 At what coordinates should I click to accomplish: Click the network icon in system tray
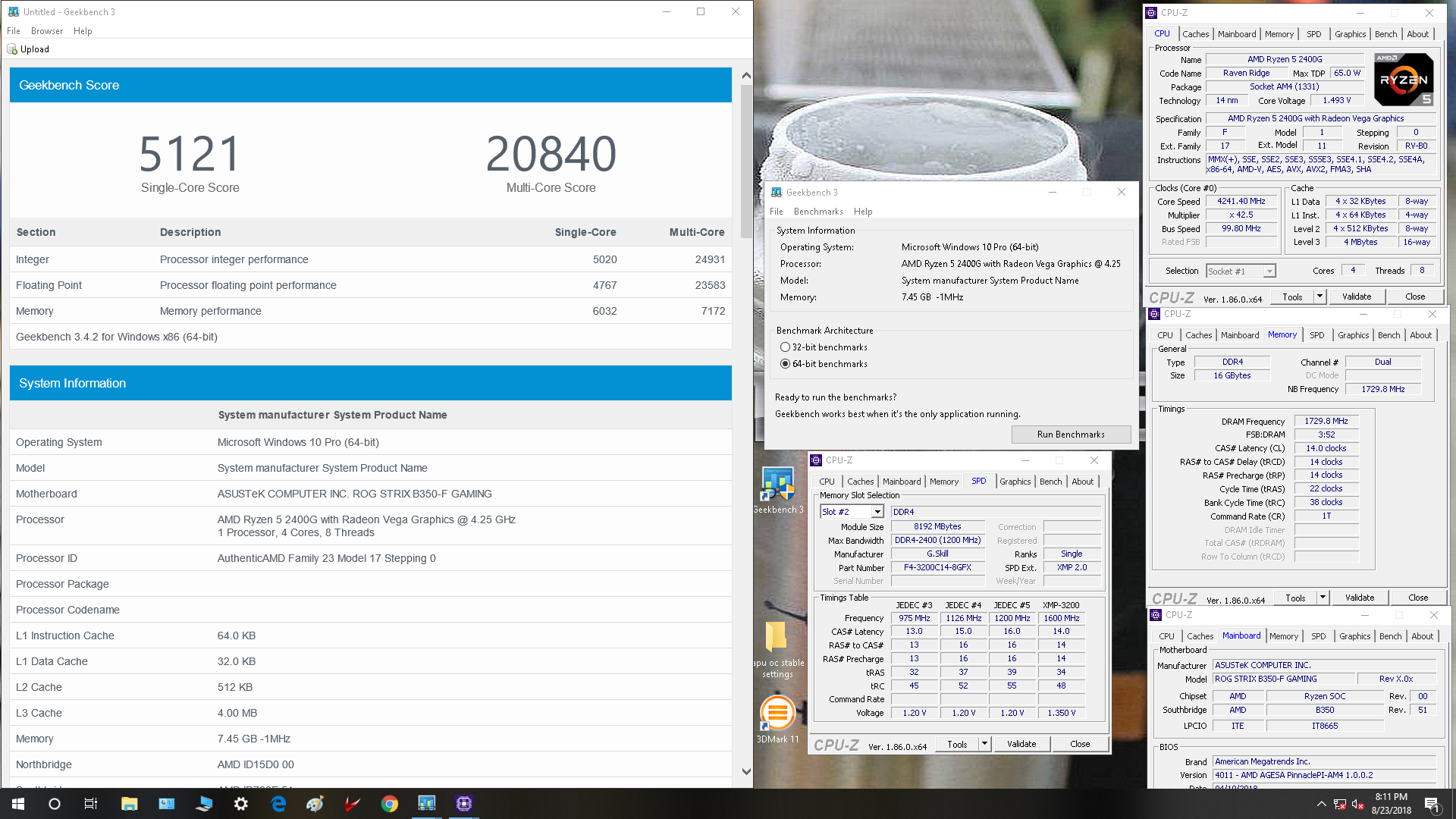[x=1340, y=804]
